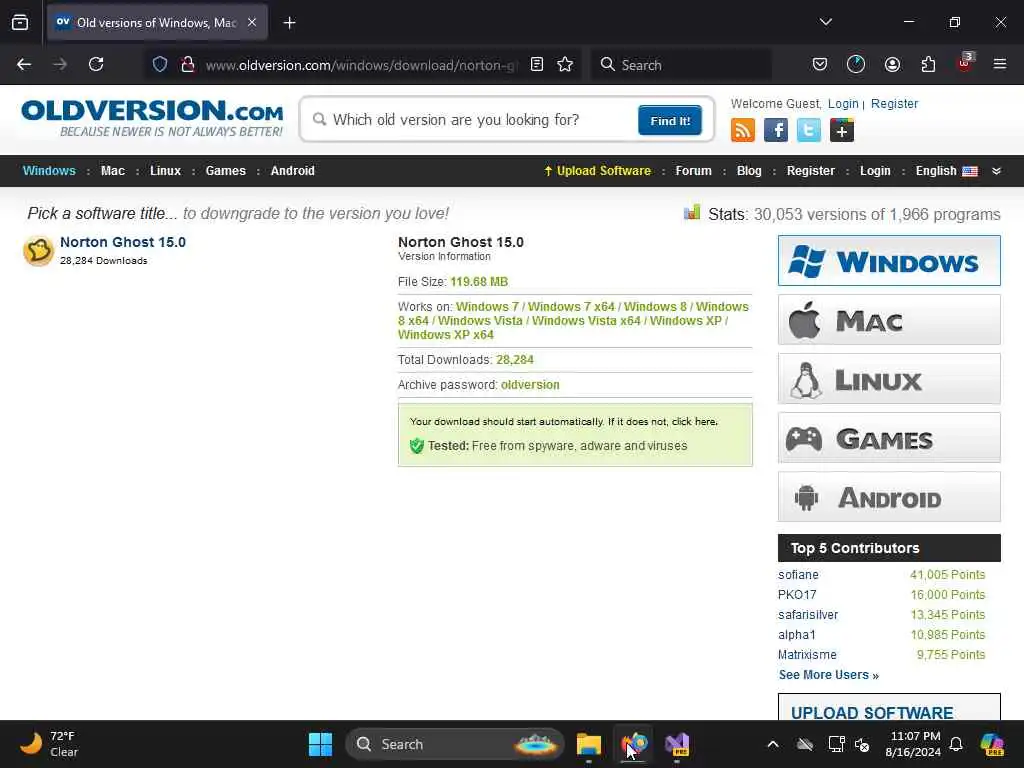Open File Explorer from the taskbar
The image size is (1024, 768).
[588, 744]
